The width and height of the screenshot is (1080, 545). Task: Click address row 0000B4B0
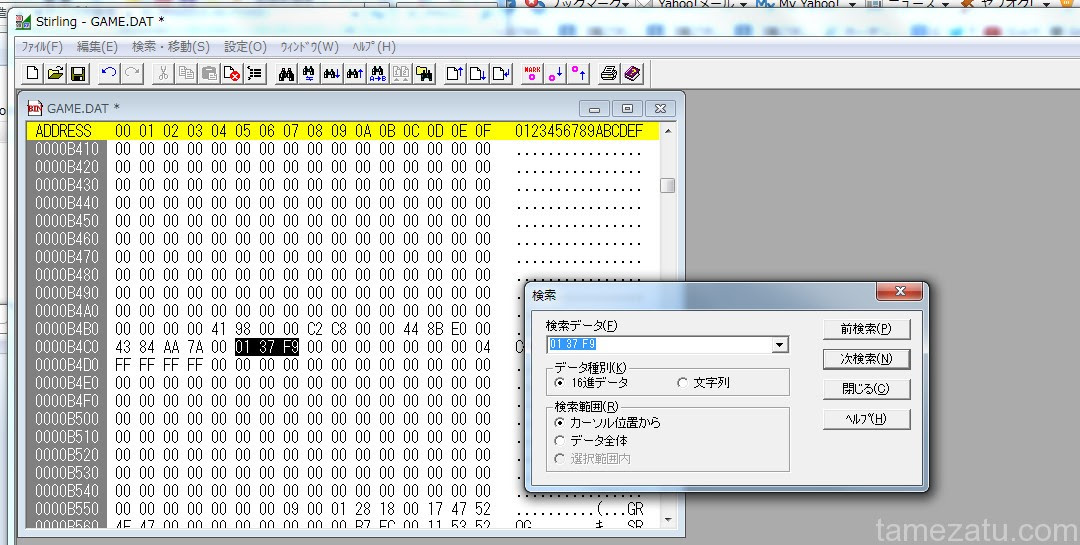(x=67, y=329)
